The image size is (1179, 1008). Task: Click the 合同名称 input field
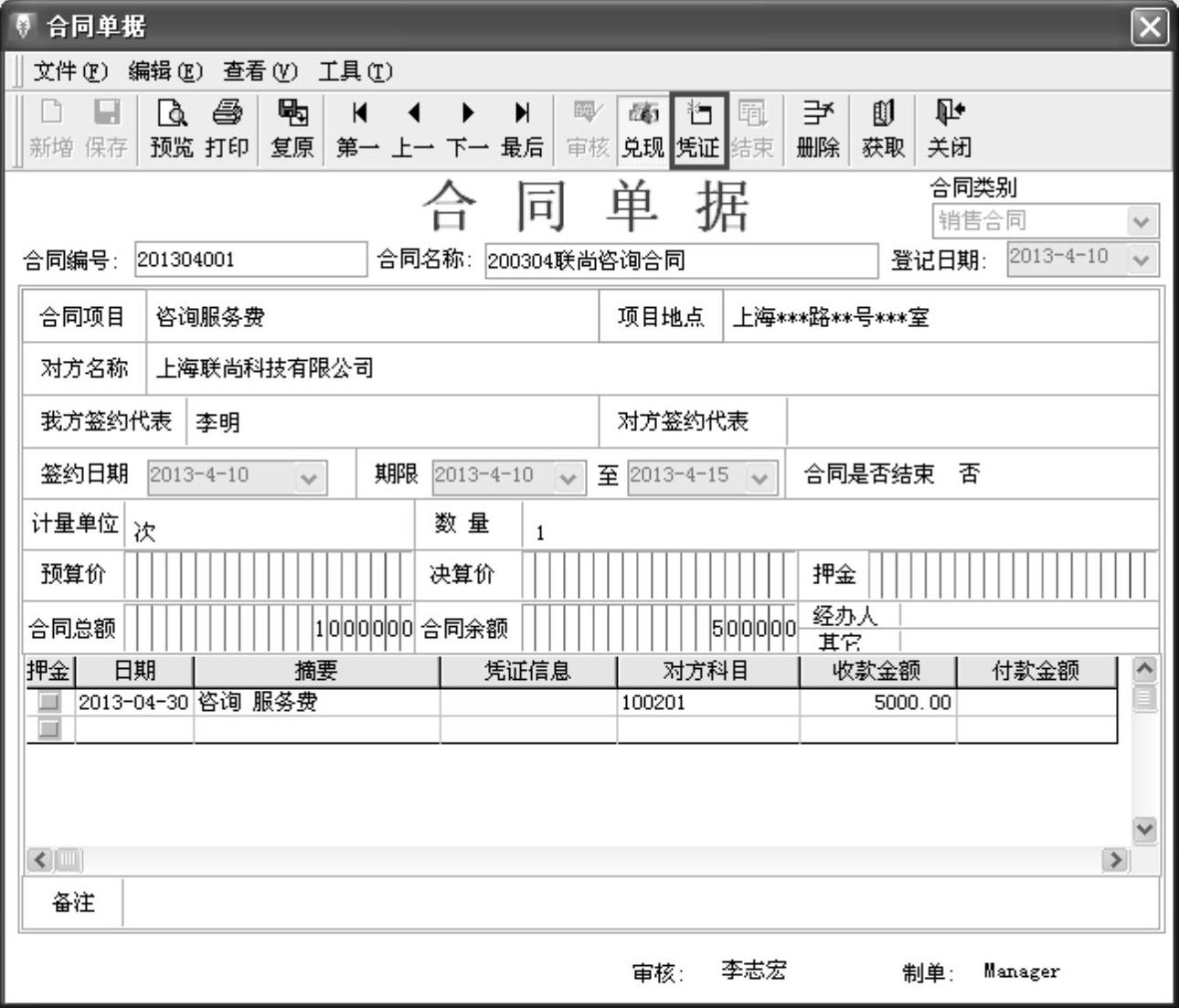tap(681, 260)
